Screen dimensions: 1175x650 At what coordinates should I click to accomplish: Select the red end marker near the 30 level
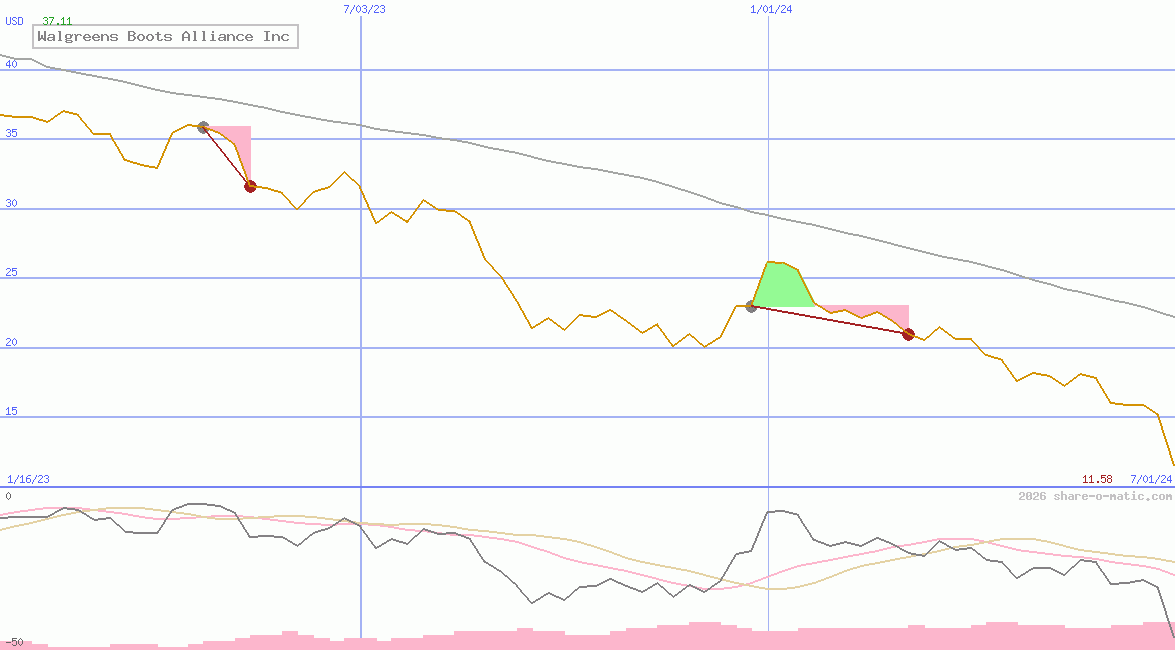click(x=250, y=185)
